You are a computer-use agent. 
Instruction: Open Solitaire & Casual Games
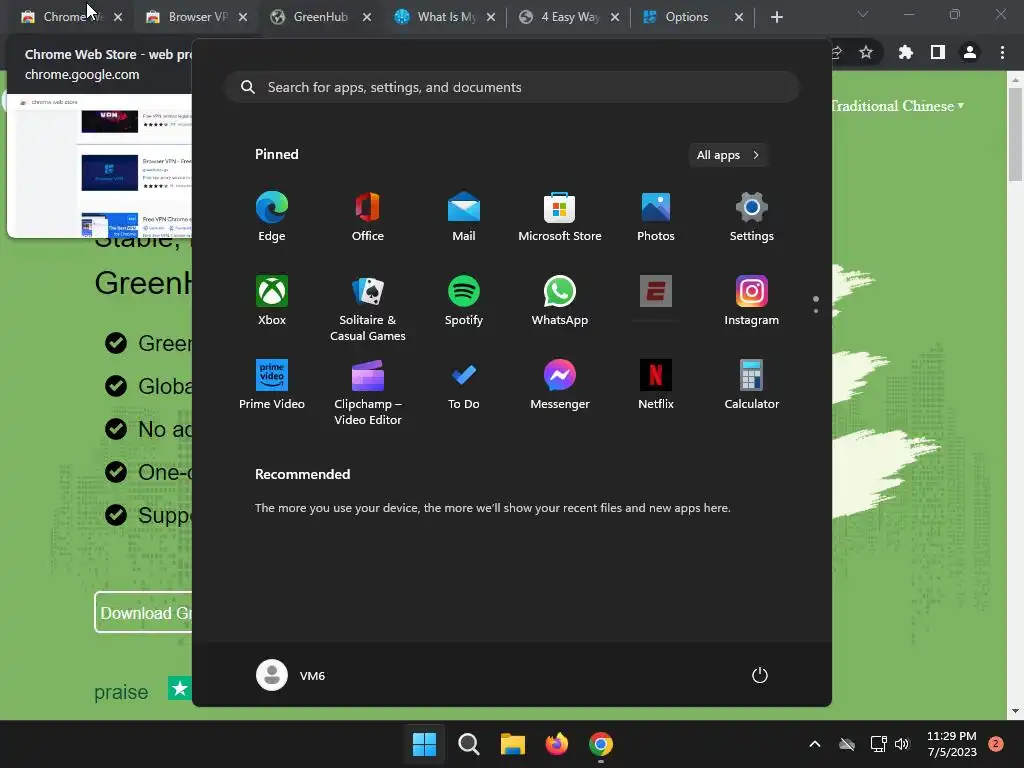[x=368, y=308]
